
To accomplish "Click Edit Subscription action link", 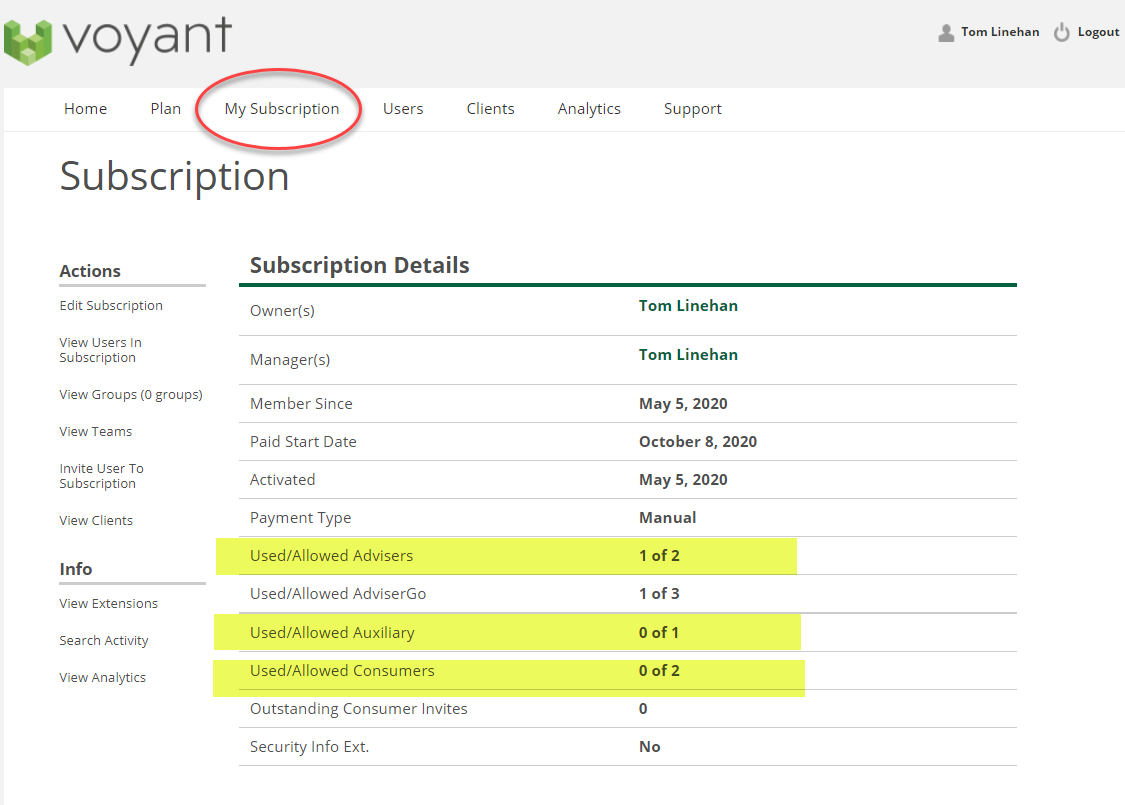I will (x=111, y=306).
